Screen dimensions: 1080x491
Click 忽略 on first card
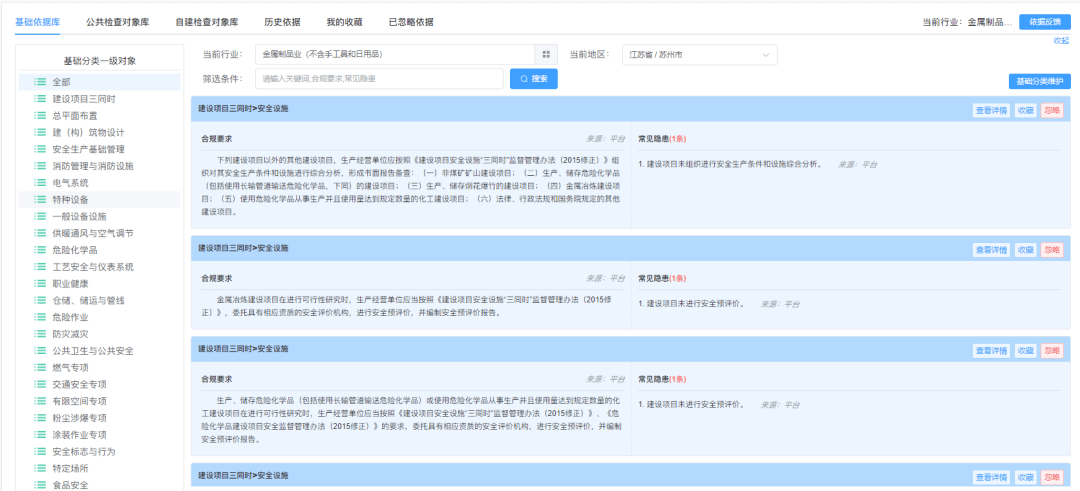1052,110
